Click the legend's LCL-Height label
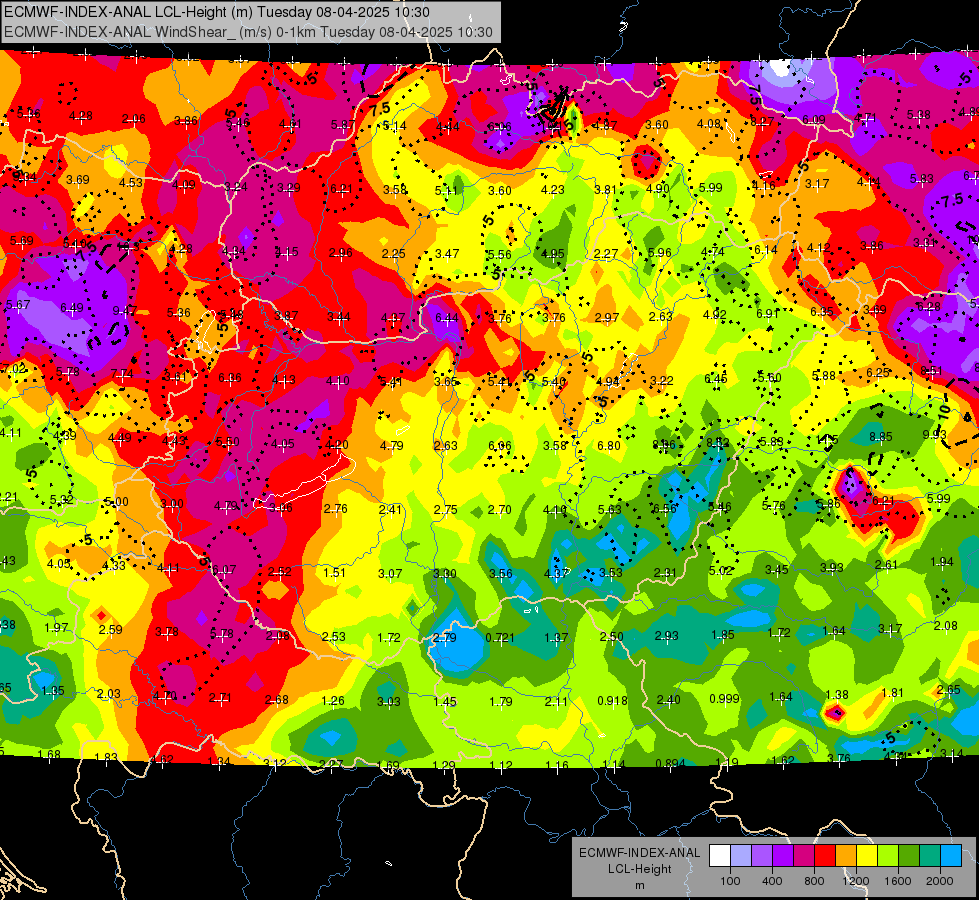Screen dimensions: 979x900 coord(639,869)
